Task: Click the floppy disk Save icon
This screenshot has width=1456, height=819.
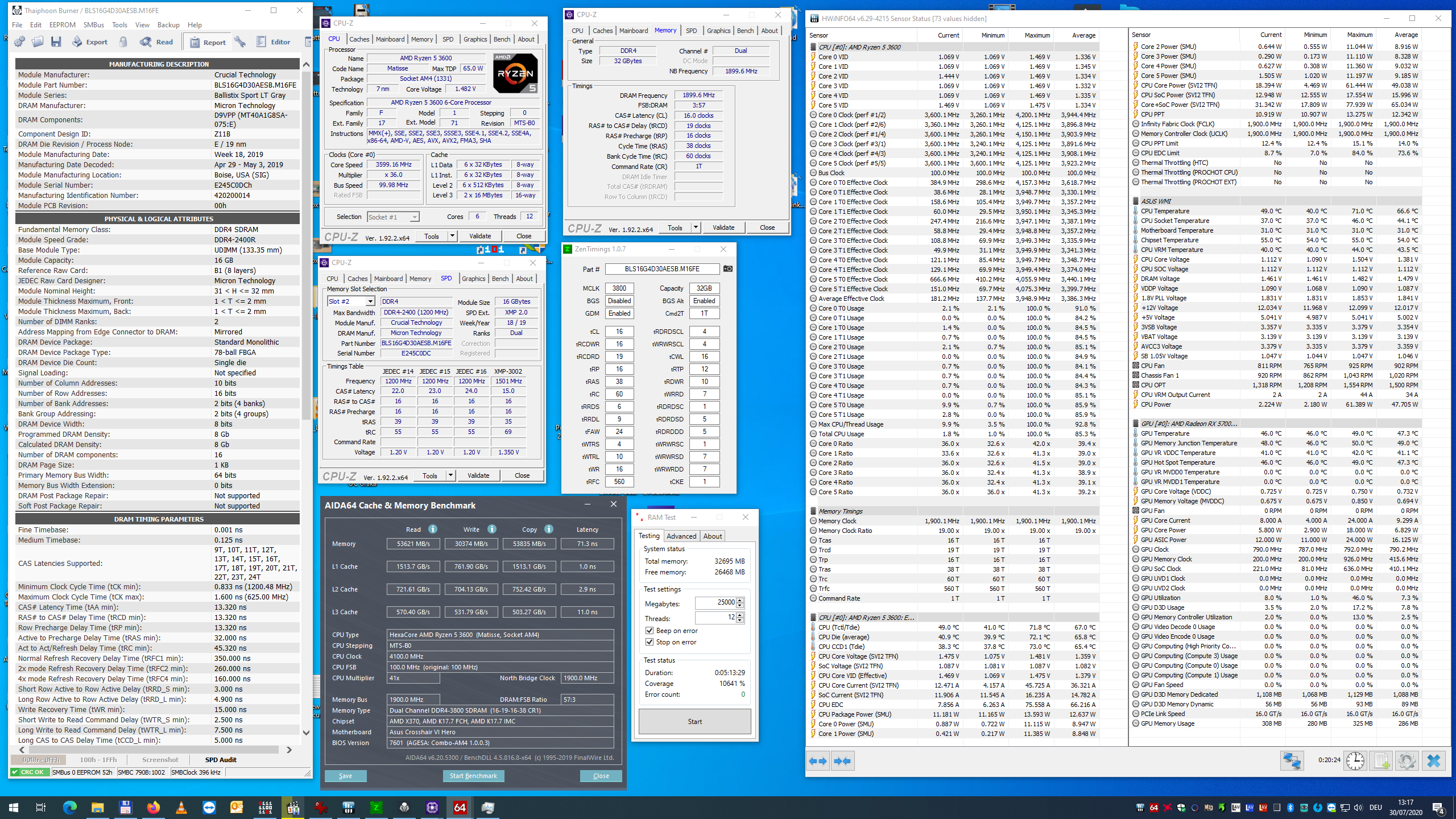Action: (56, 42)
